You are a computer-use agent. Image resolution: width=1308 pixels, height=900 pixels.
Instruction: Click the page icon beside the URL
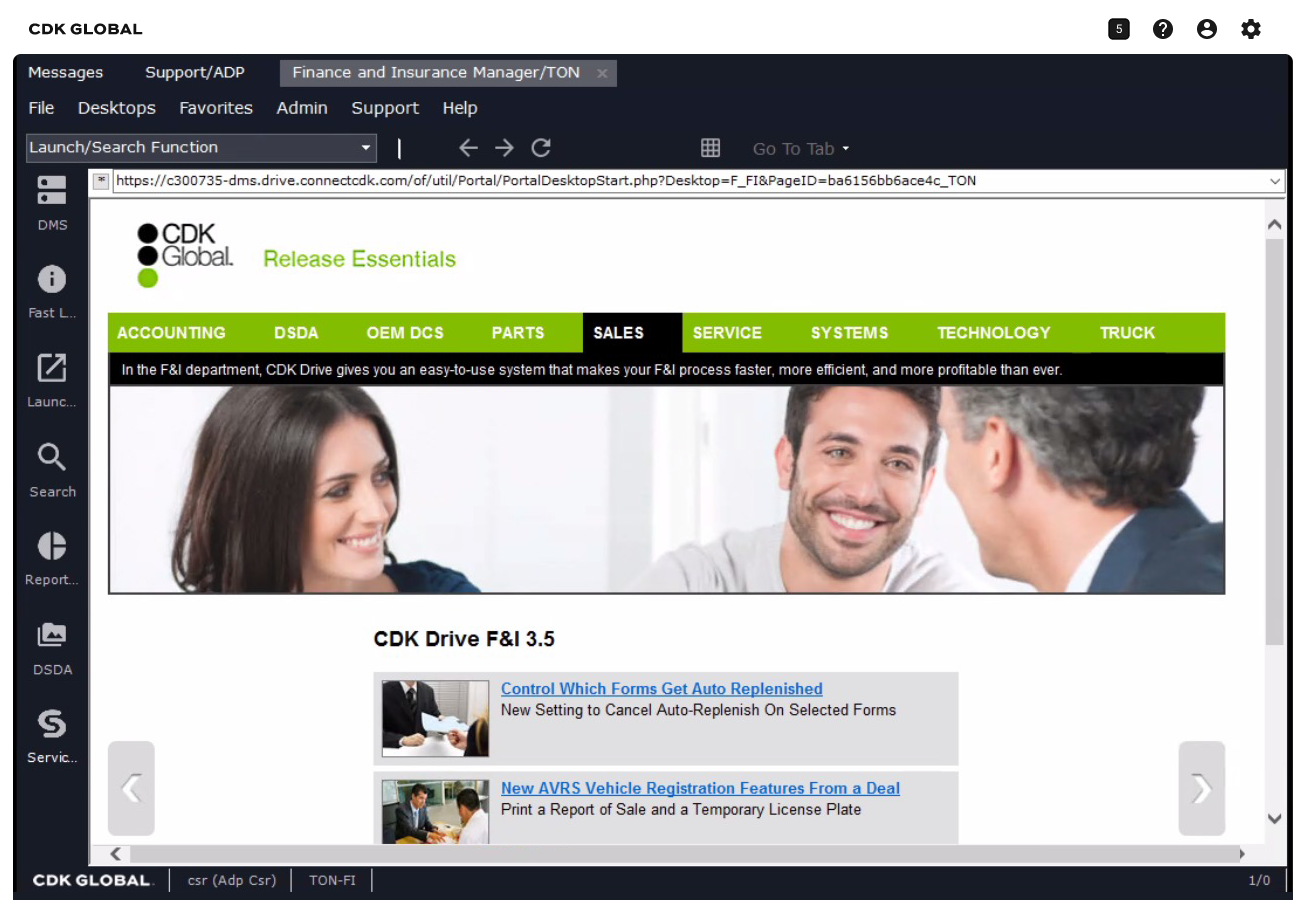coord(101,181)
